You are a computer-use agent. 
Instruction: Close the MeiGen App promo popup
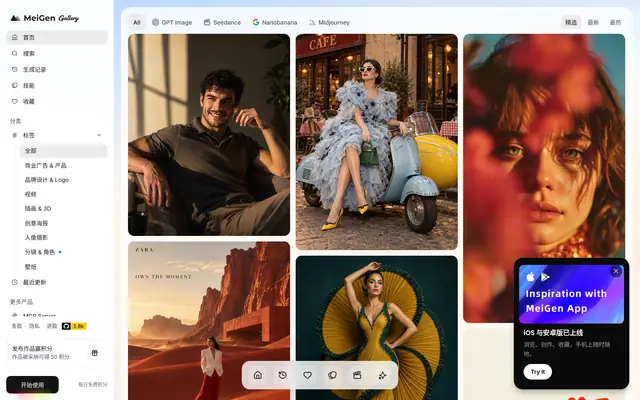616,271
